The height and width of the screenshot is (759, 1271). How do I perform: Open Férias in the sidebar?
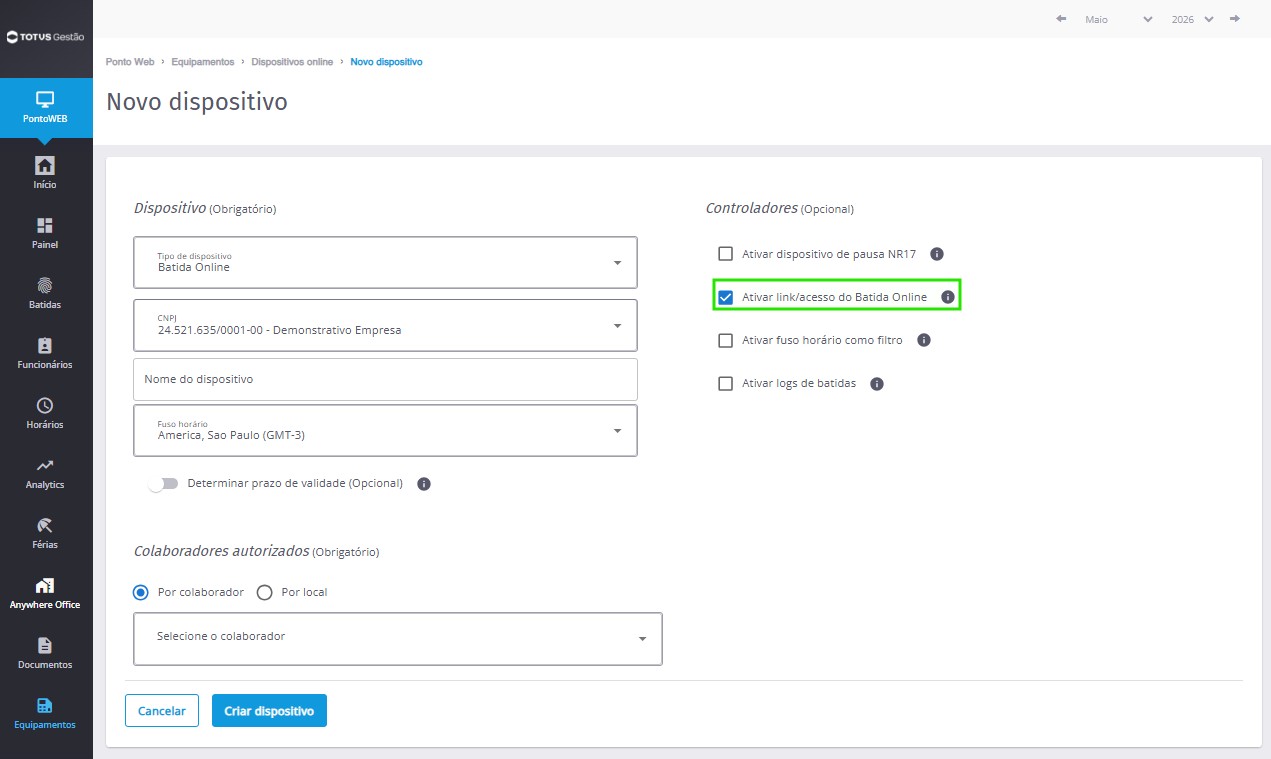(x=45, y=532)
